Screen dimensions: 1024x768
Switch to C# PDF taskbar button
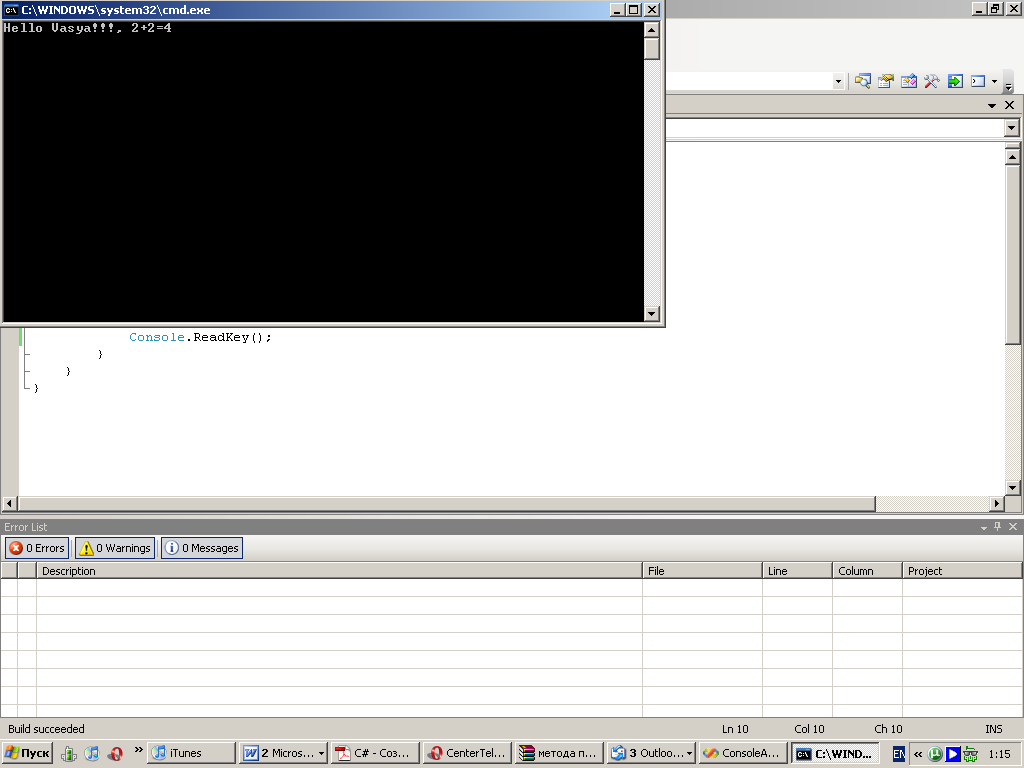374,753
